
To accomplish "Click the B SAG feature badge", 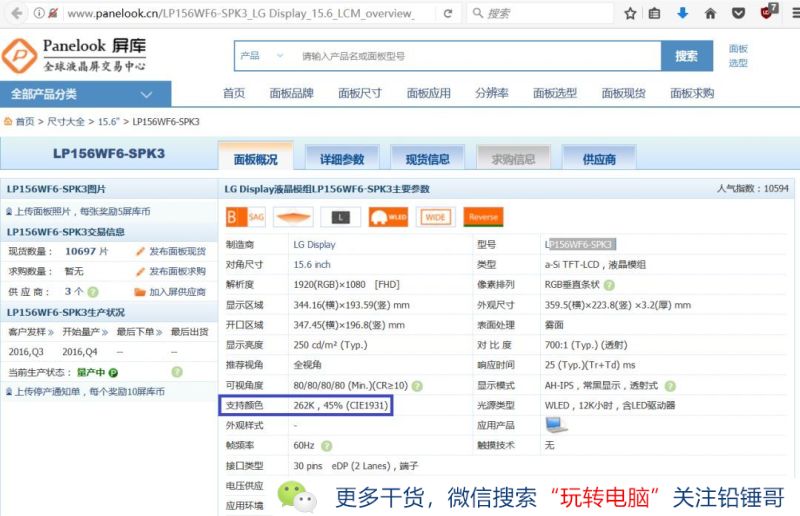I will (245, 217).
